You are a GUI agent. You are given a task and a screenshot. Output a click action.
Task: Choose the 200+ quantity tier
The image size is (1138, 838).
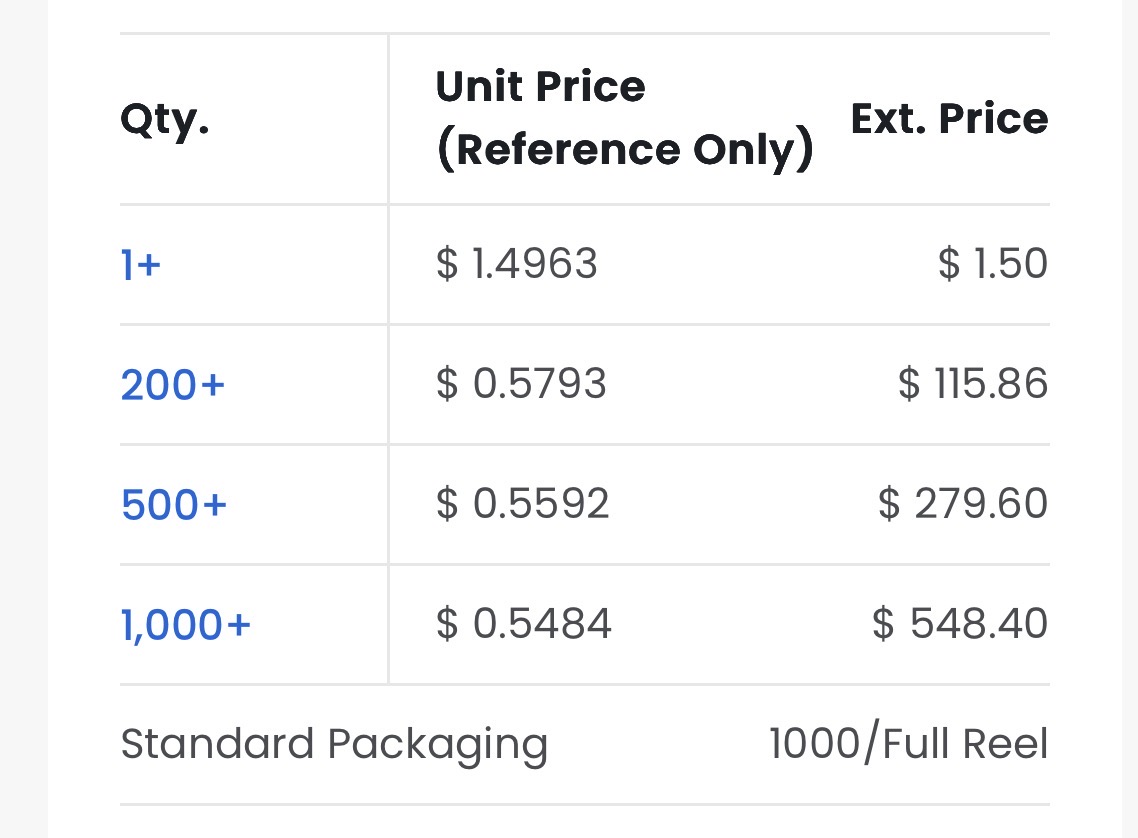tap(173, 385)
